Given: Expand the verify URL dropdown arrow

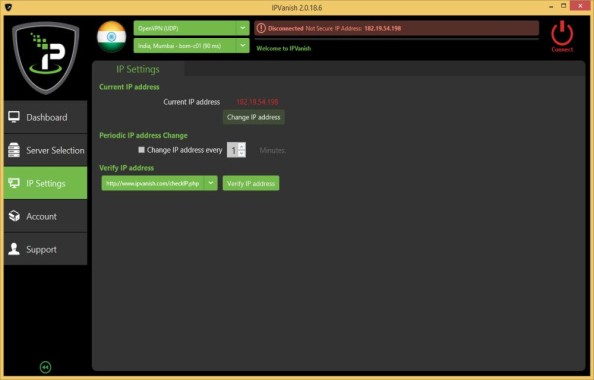Looking at the screenshot, I should tap(211, 183).
